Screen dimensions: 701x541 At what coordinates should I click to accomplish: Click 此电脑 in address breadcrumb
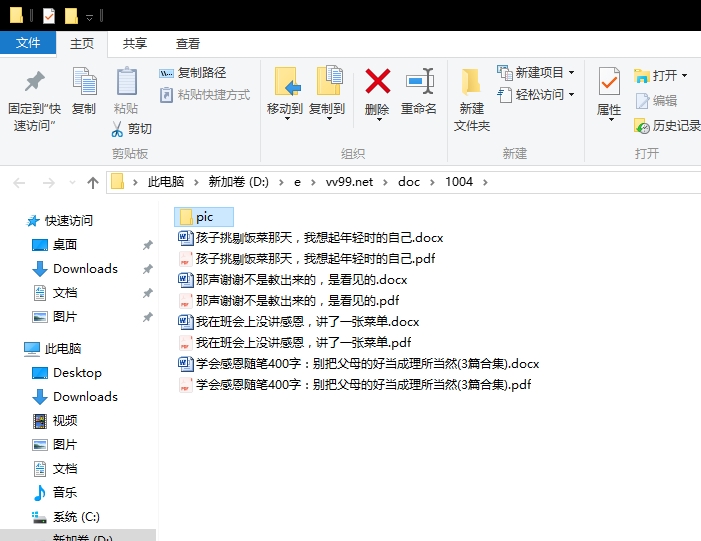click(166, 182)
